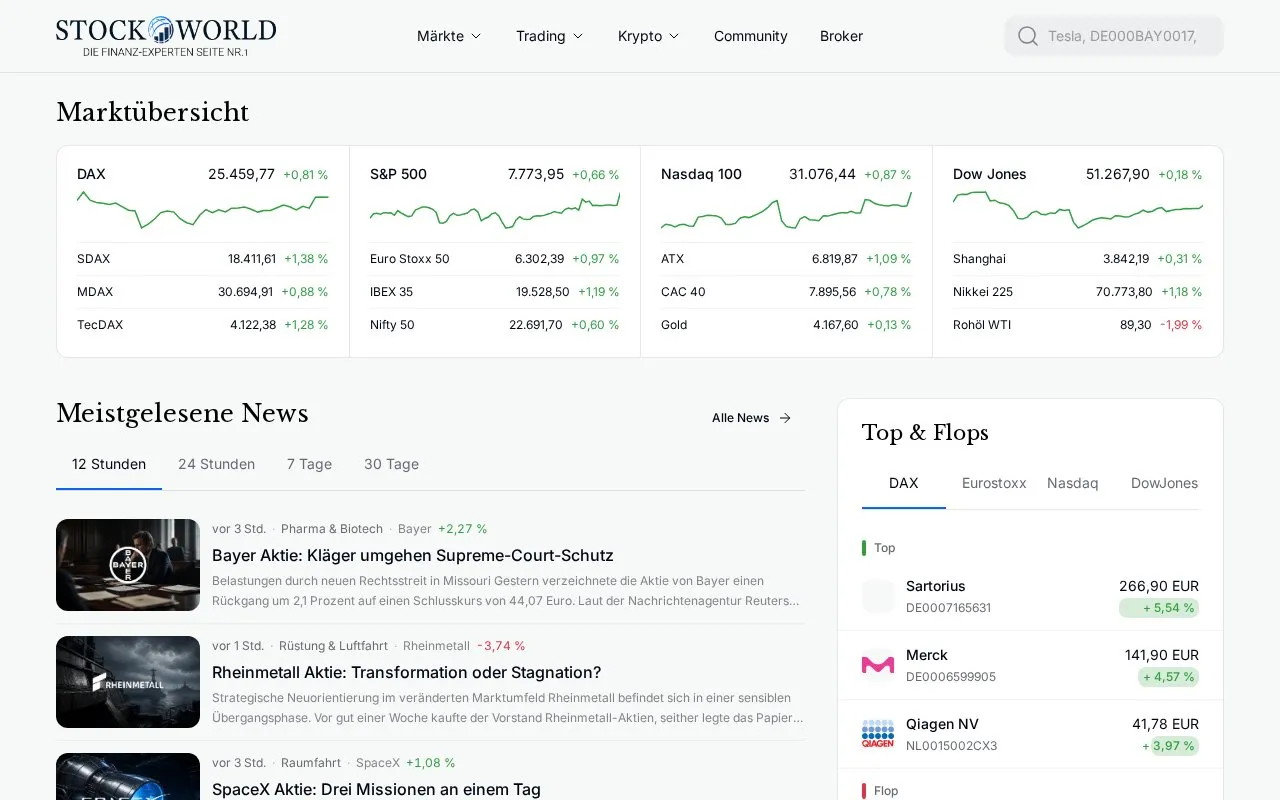1280x800 pixels.
Task: Open the Broker menu item
Action: coord(841,36)
